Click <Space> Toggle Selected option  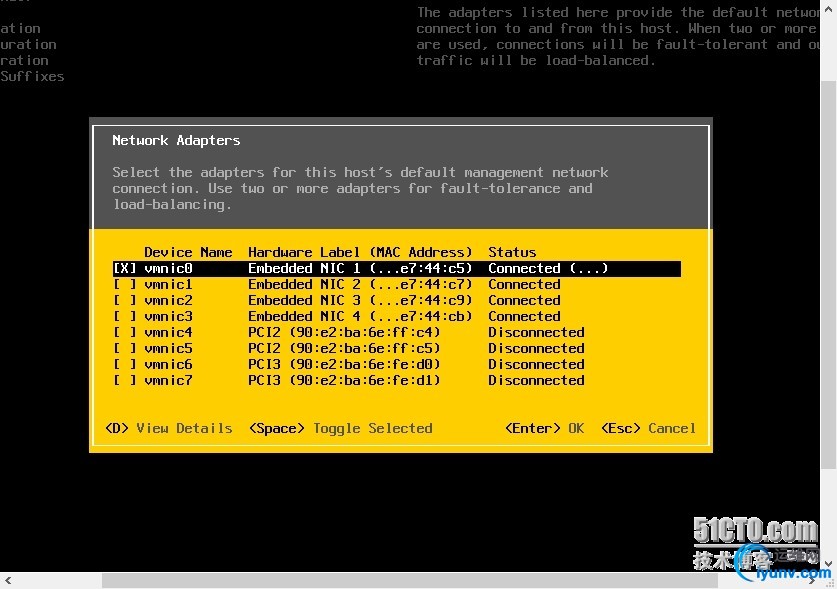tap(341, 428)
